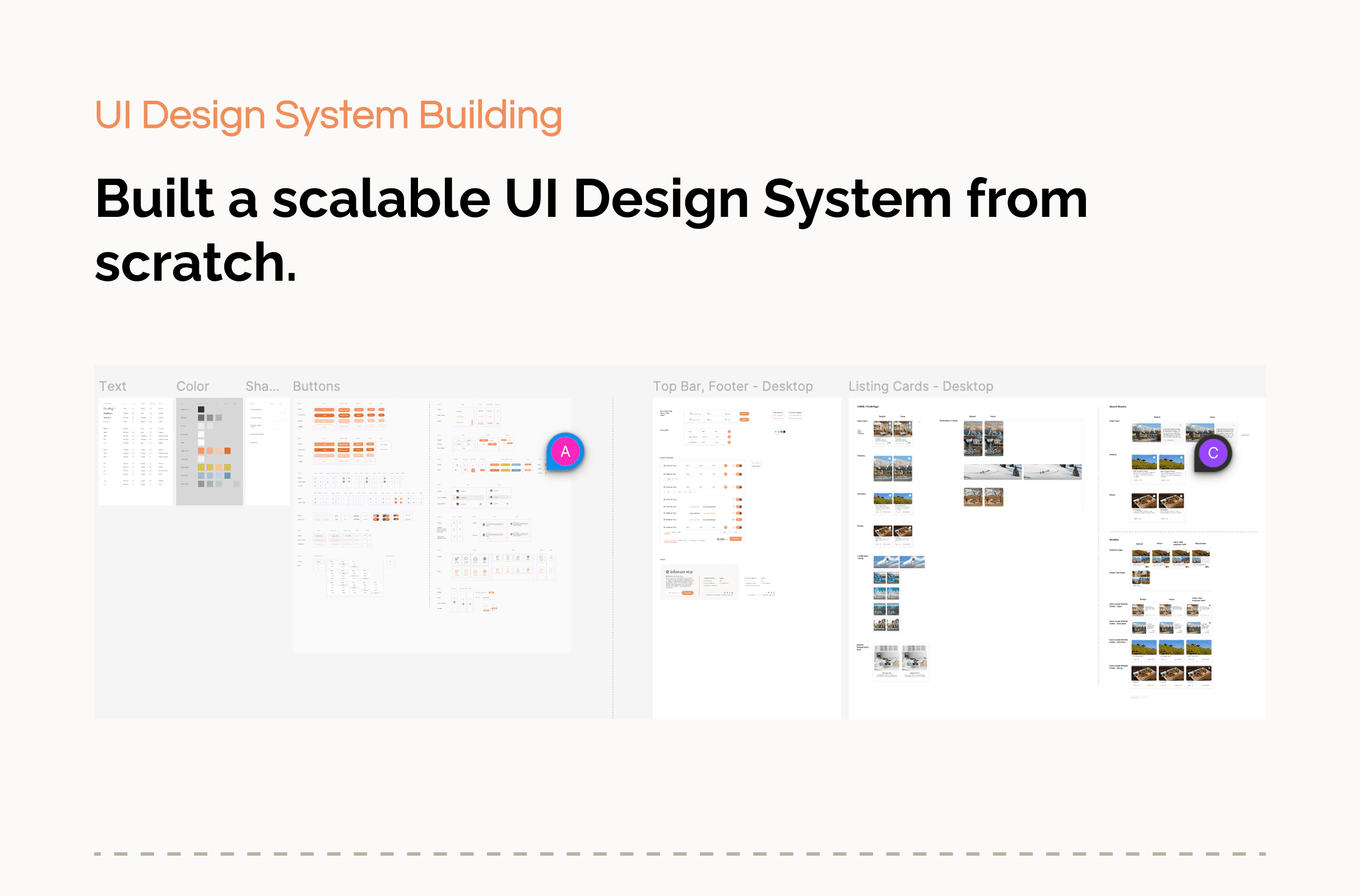1360x896 pixels.
Task: Open the purple comment pin labeled C
Action: [x=1213, y=453]
